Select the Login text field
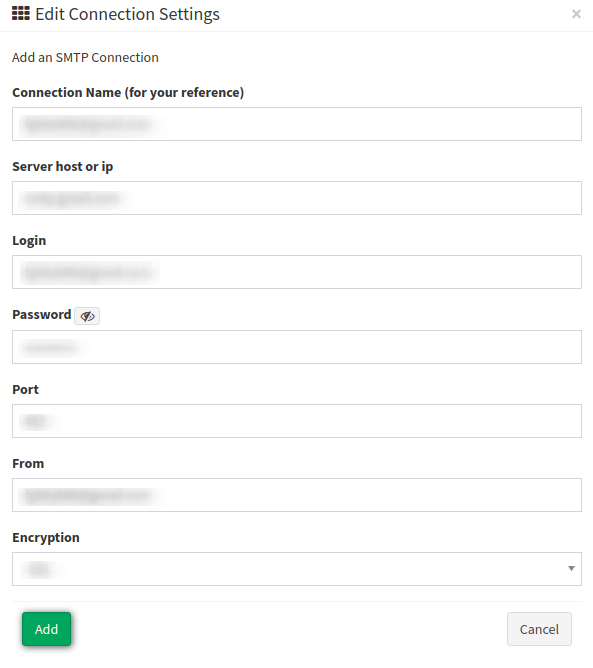 296,272
